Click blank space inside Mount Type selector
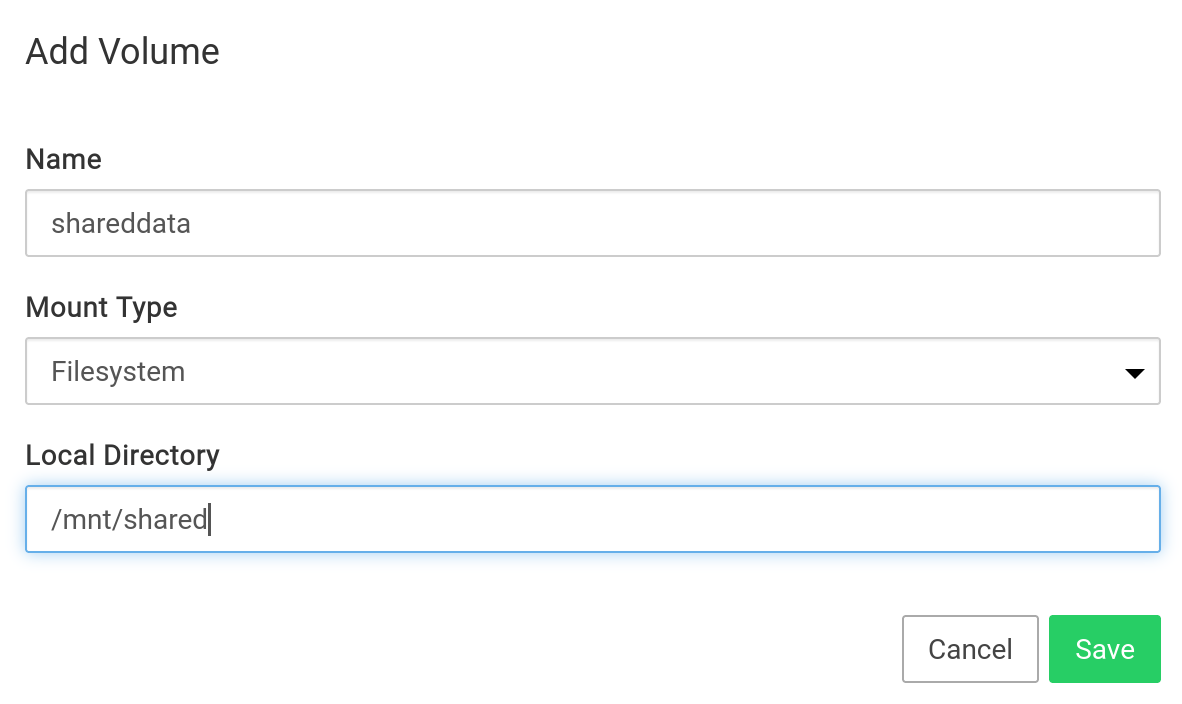Image resolution: width=1182 pixels, height=704 pixels. (x=650, y=372)
